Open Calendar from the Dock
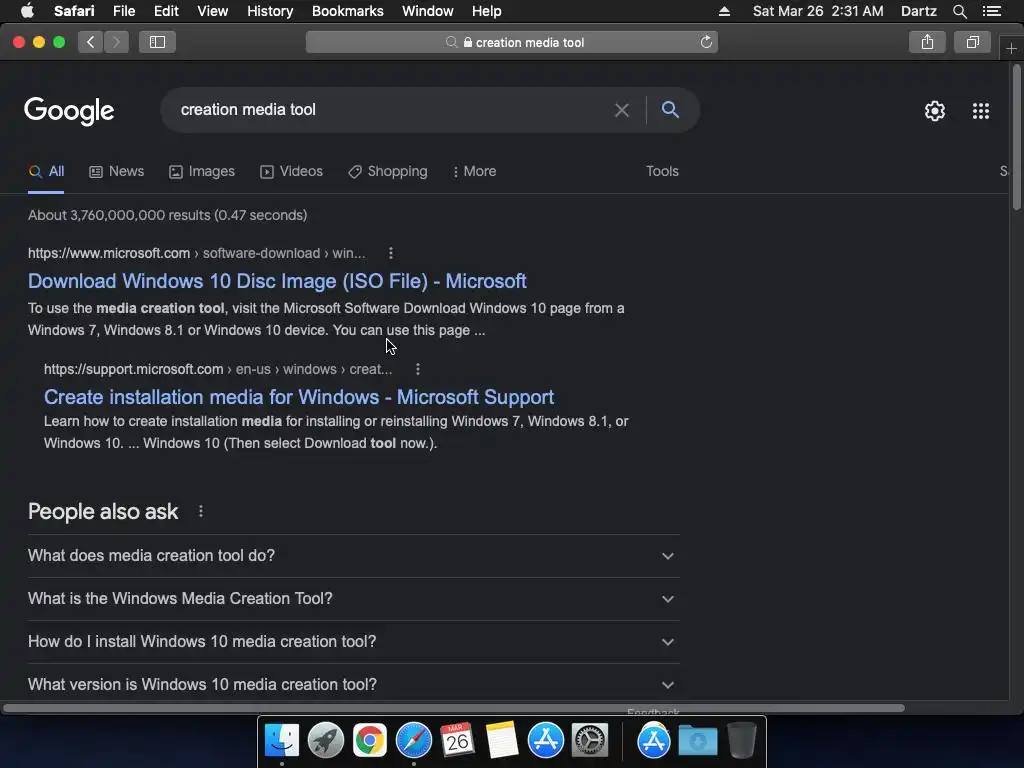The height and width of the screenshot is (768, 1024). [457, 741]
